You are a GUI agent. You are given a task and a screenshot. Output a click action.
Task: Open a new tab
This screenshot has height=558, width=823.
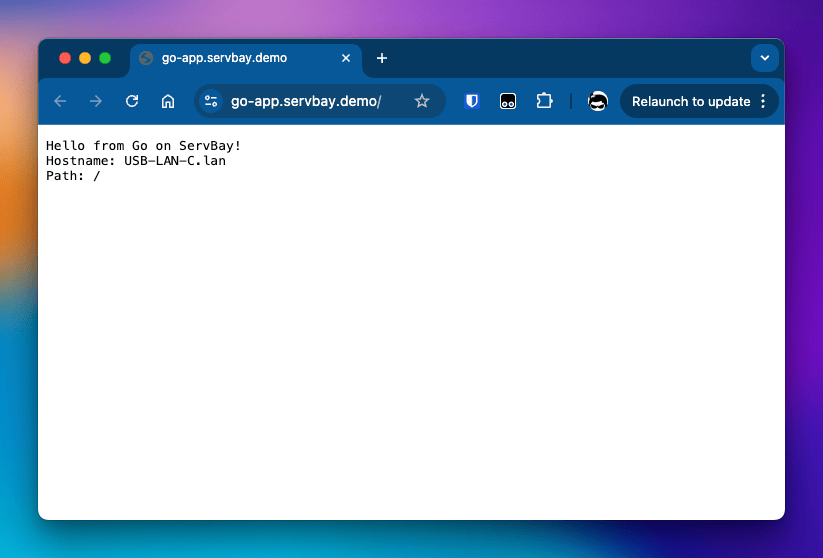click(382, 58)
